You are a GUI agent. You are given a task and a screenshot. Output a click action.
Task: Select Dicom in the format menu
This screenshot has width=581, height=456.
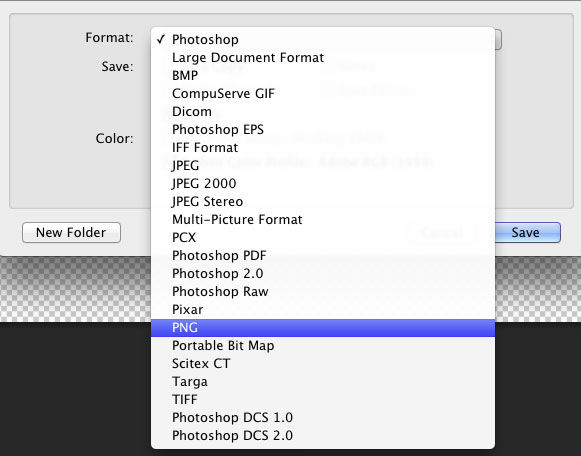point(323,111)
